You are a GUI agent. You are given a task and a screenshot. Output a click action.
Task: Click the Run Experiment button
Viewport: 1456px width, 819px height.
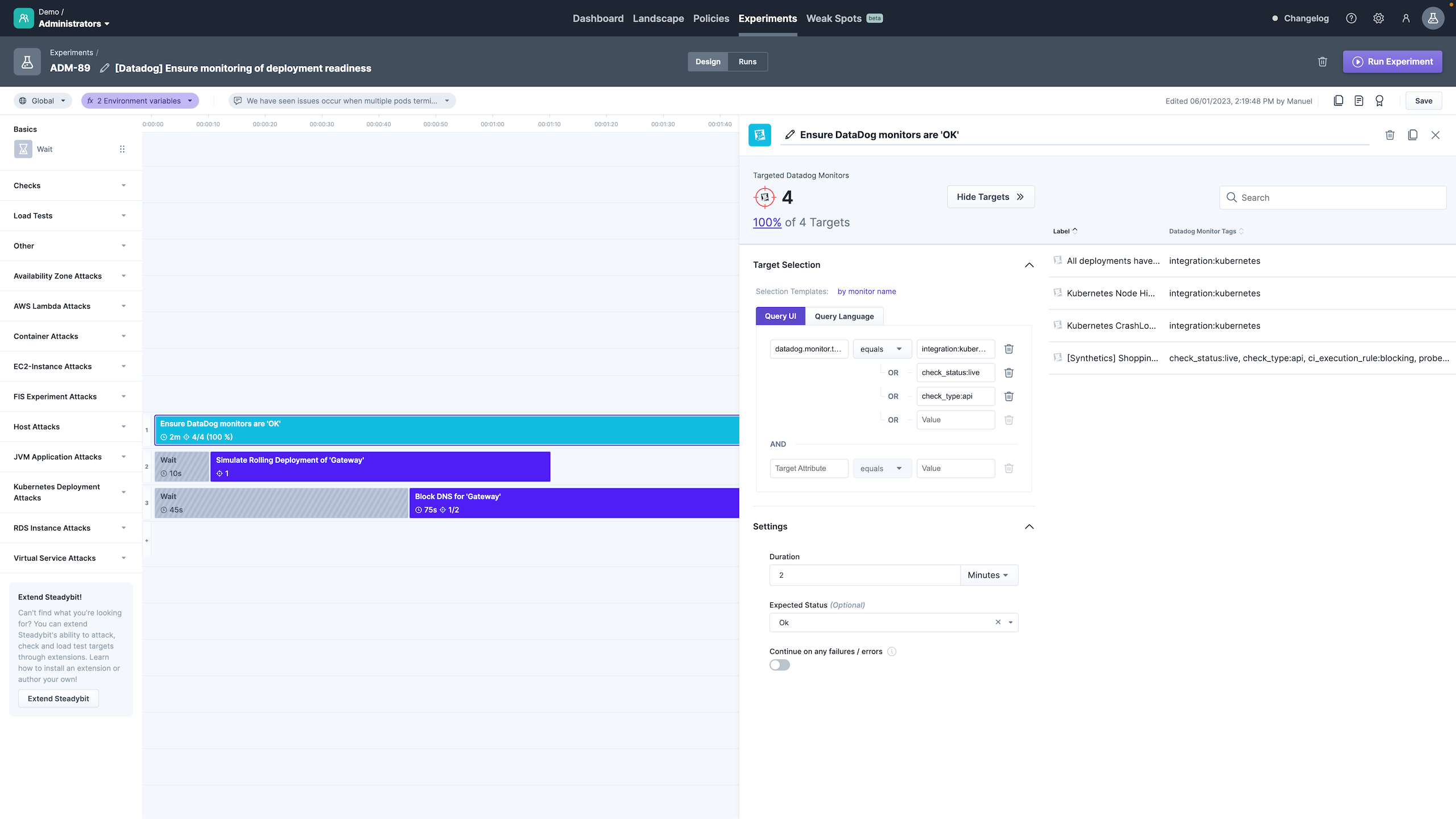coord(1392,61)
